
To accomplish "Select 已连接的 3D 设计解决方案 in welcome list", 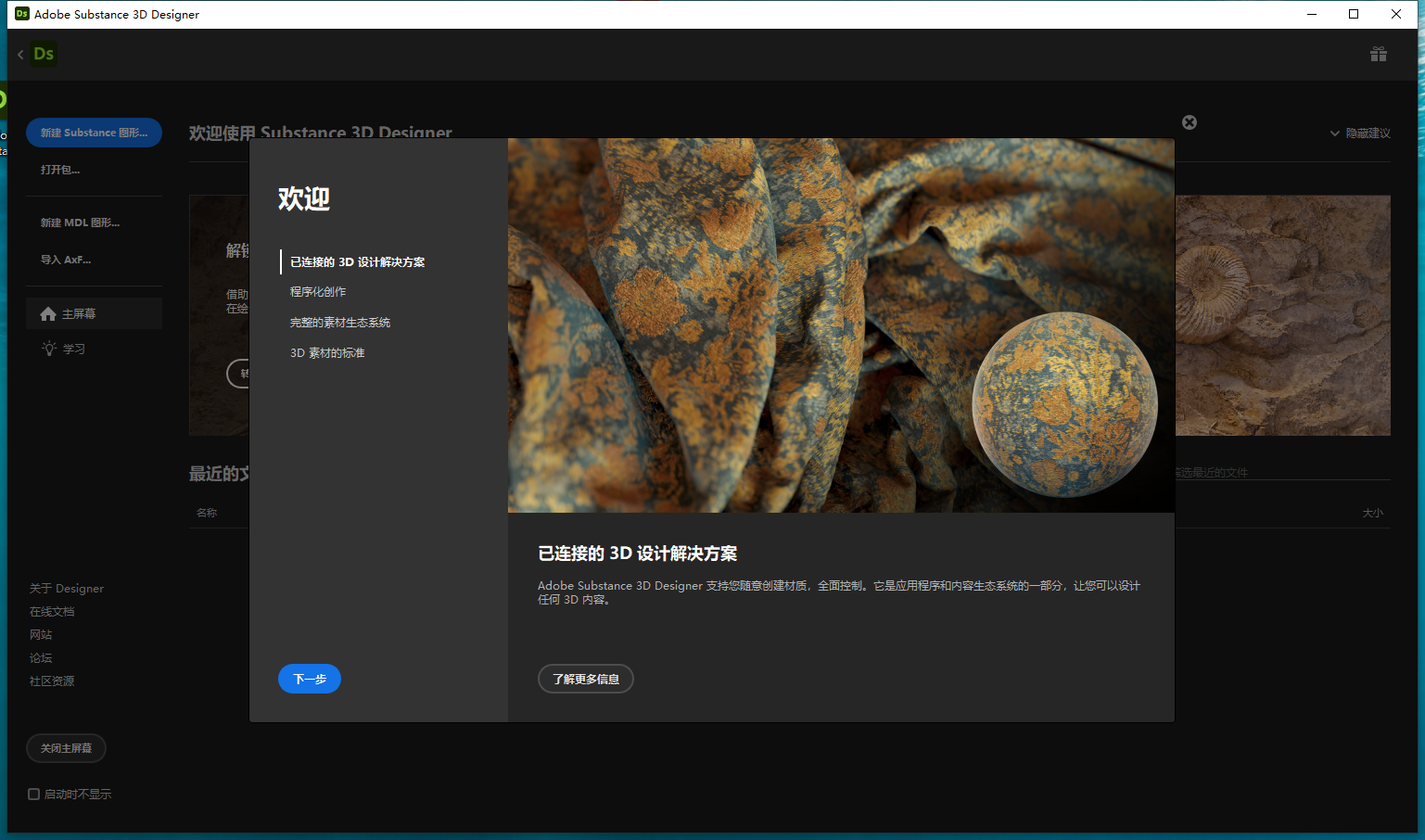I will click(358, 262).
